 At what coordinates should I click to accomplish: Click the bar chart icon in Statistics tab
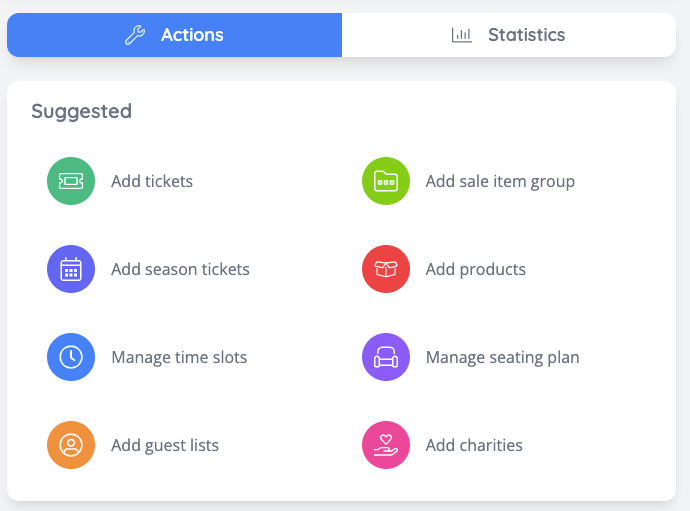click(461, 36)
